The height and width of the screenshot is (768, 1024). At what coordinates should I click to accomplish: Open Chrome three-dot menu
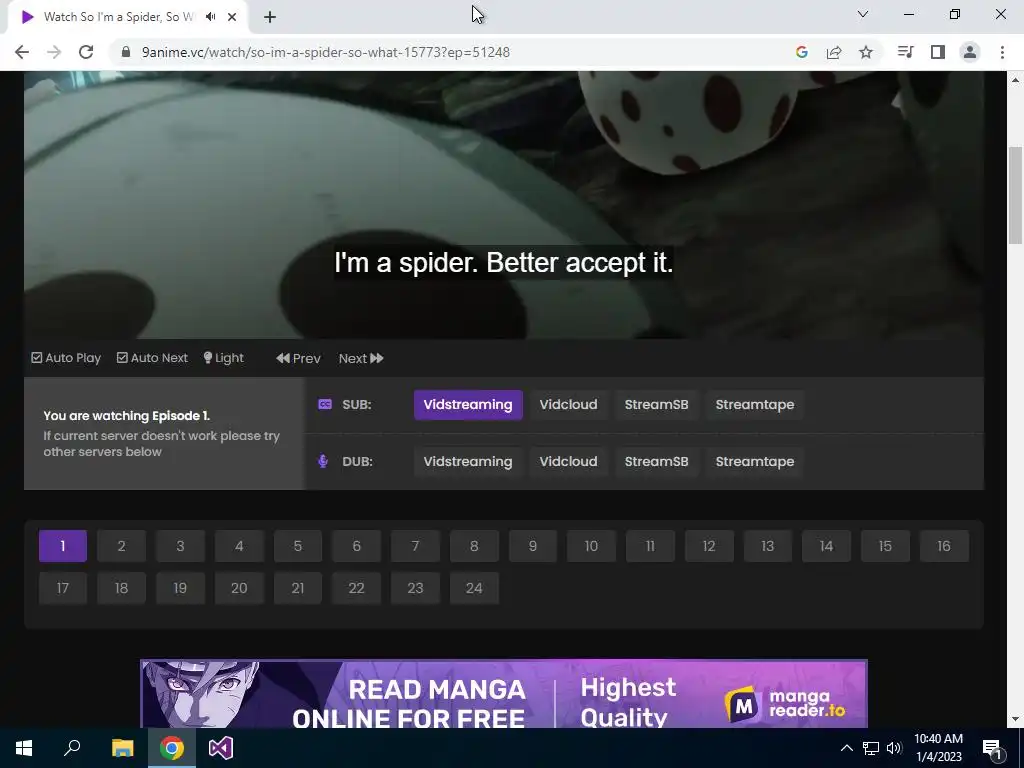pyautogui.click(x=1002, y=52)
